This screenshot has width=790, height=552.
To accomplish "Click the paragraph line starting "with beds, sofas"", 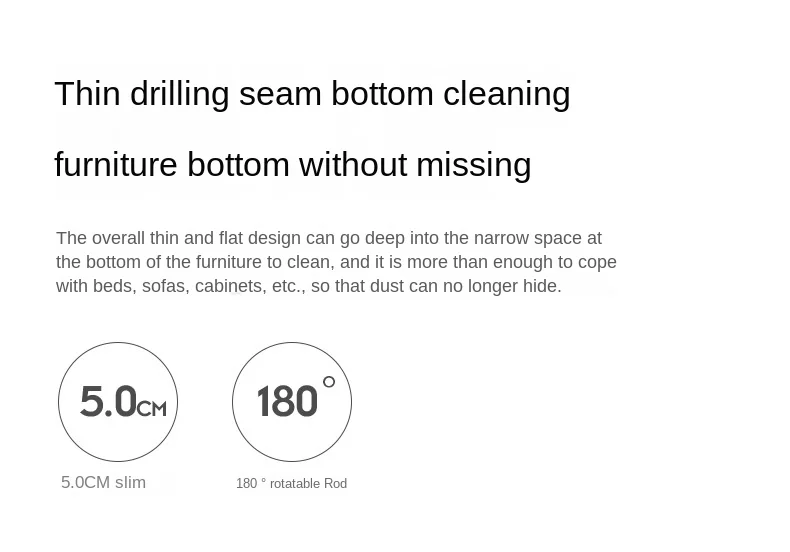I will click(x=308, y=286).
